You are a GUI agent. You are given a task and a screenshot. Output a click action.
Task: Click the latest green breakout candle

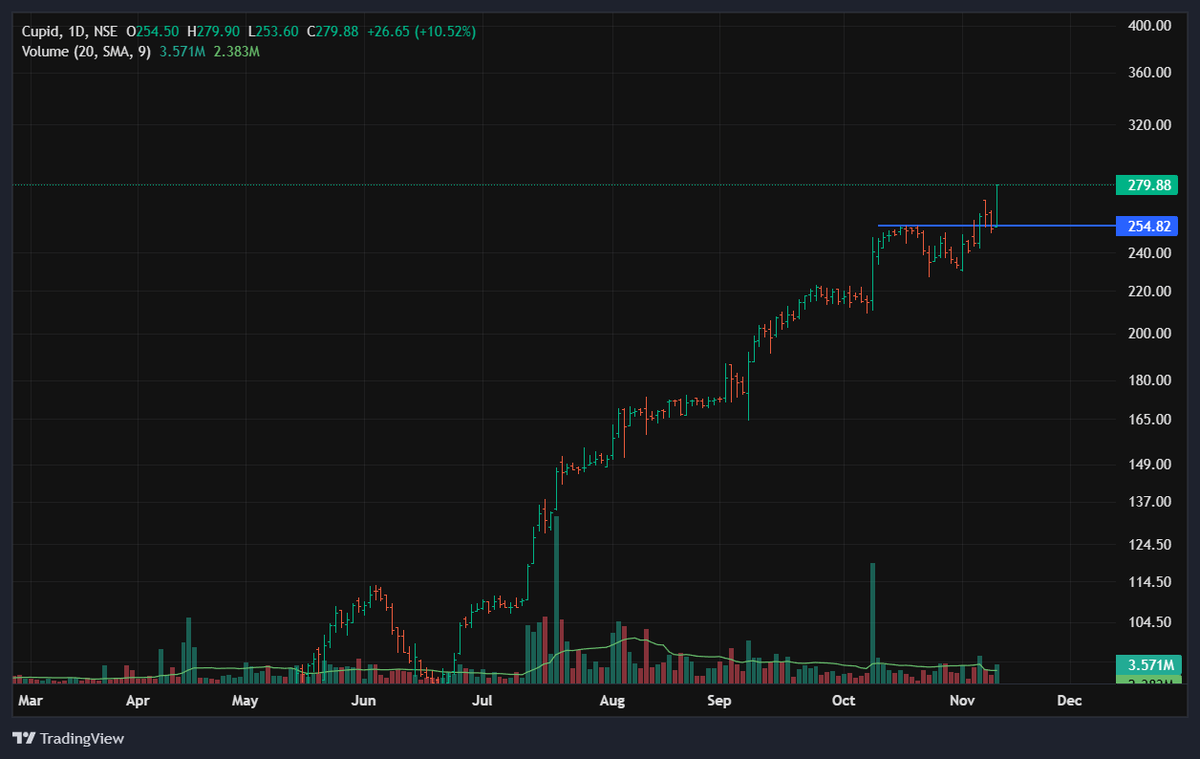coord(997,206)
